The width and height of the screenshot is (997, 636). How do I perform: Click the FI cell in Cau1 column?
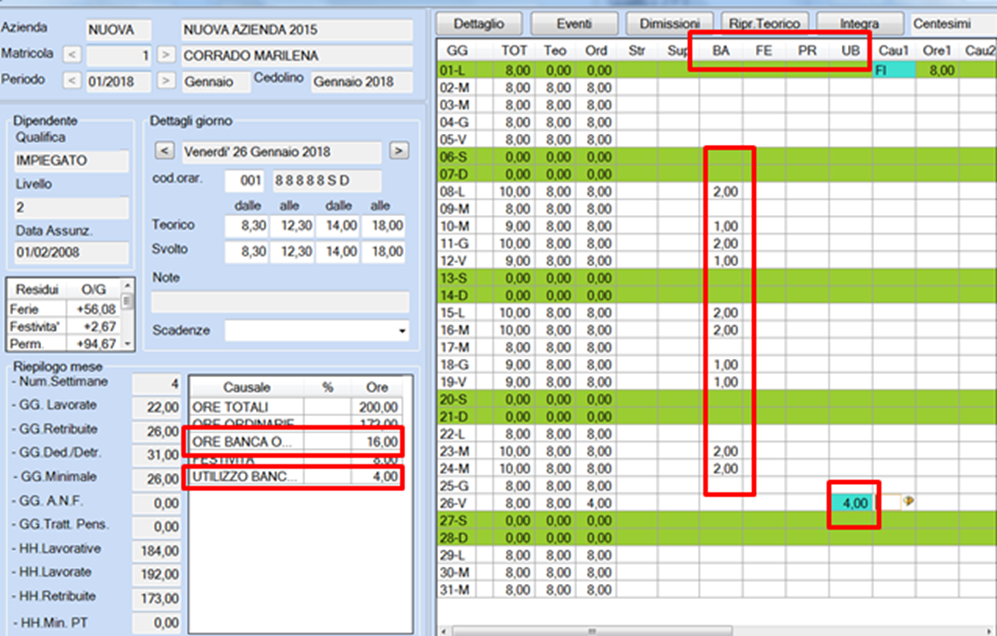(x=894, y=70)
